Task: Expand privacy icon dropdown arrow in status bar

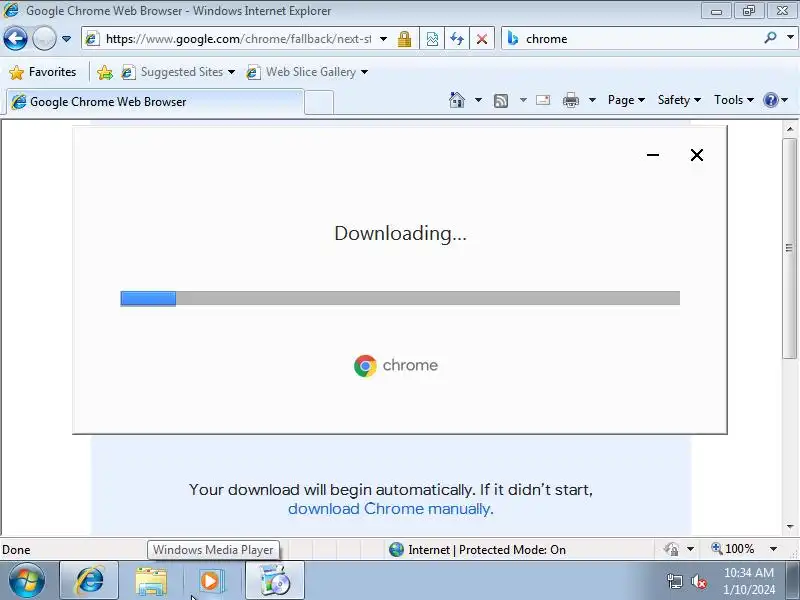Action: click(690, 549)
